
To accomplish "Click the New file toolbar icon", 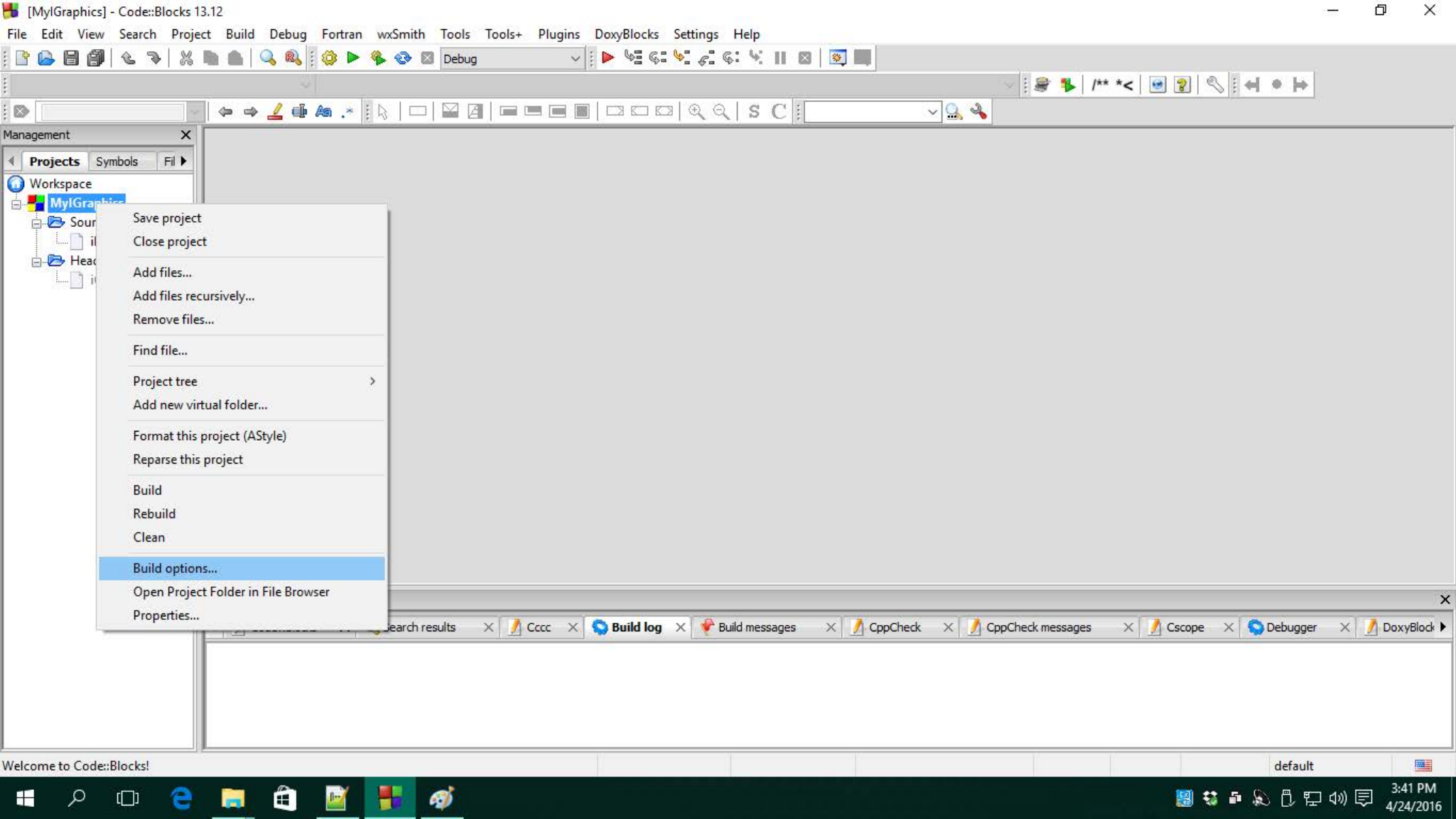I will pyautogui.click(x=22, y=58).
